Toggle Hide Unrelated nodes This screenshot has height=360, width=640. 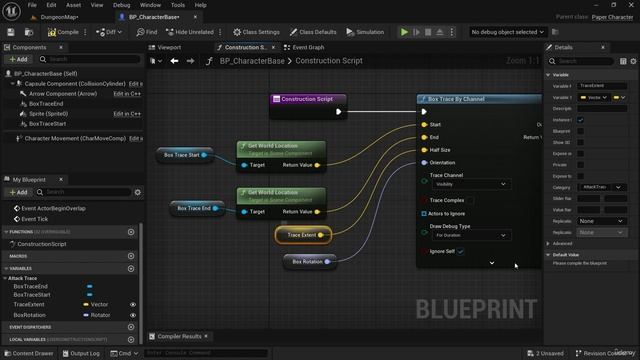pyautogui.click(x=190, y=32)
